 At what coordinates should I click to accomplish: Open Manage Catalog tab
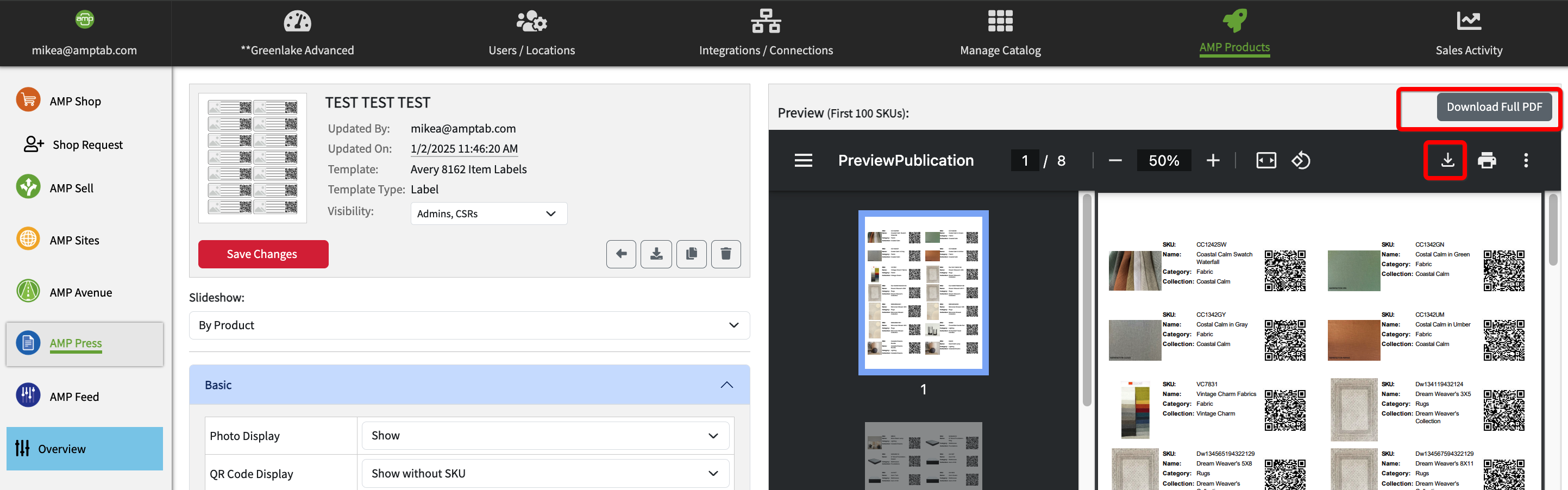click(x=1000, y=33)
